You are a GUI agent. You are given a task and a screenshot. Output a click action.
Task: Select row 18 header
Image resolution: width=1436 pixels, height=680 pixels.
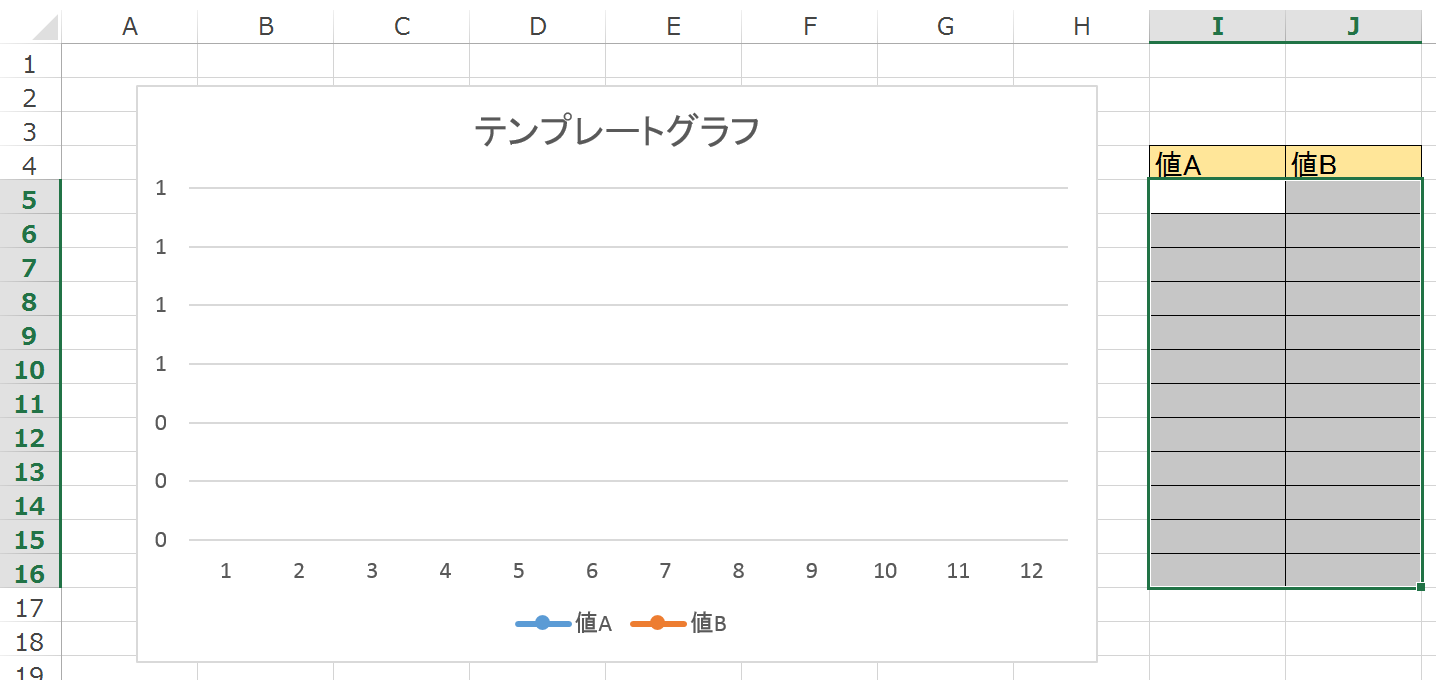point(30,640)
